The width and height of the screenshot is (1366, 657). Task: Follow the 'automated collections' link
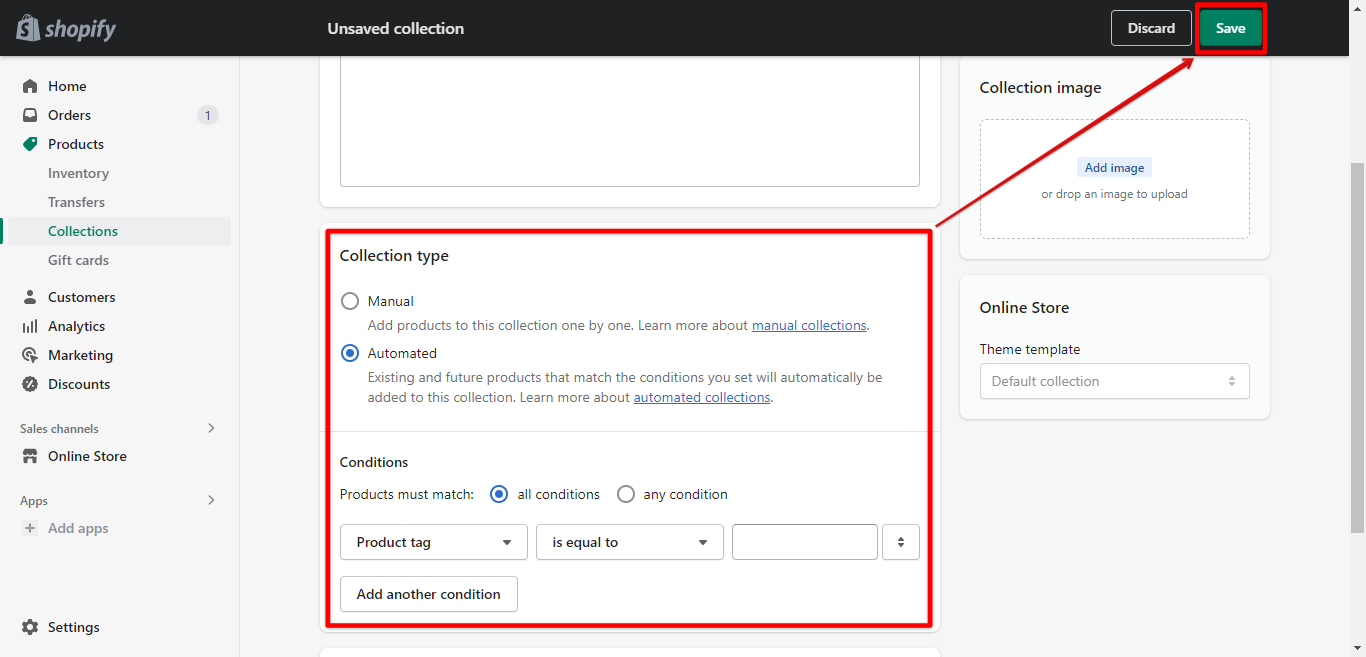click(702, 397)
